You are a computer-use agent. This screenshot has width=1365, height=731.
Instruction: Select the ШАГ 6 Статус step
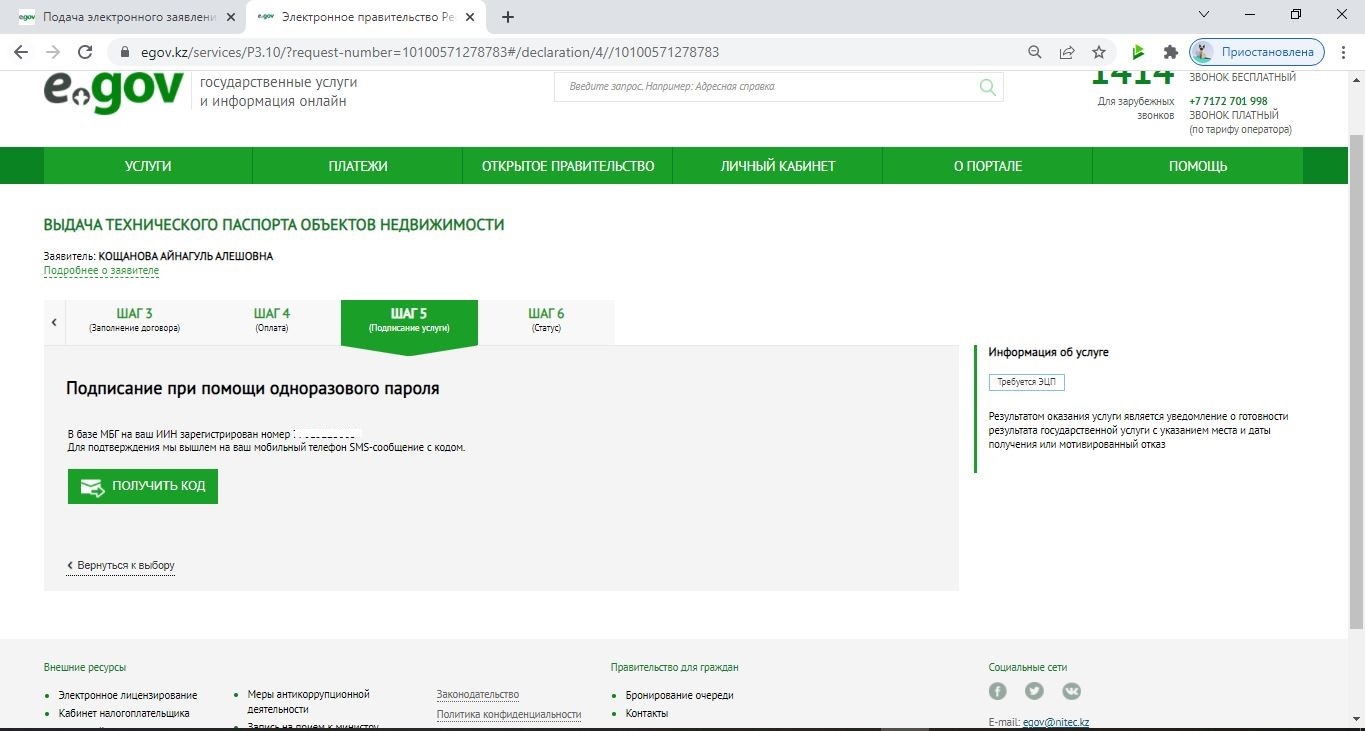(546, 320)
